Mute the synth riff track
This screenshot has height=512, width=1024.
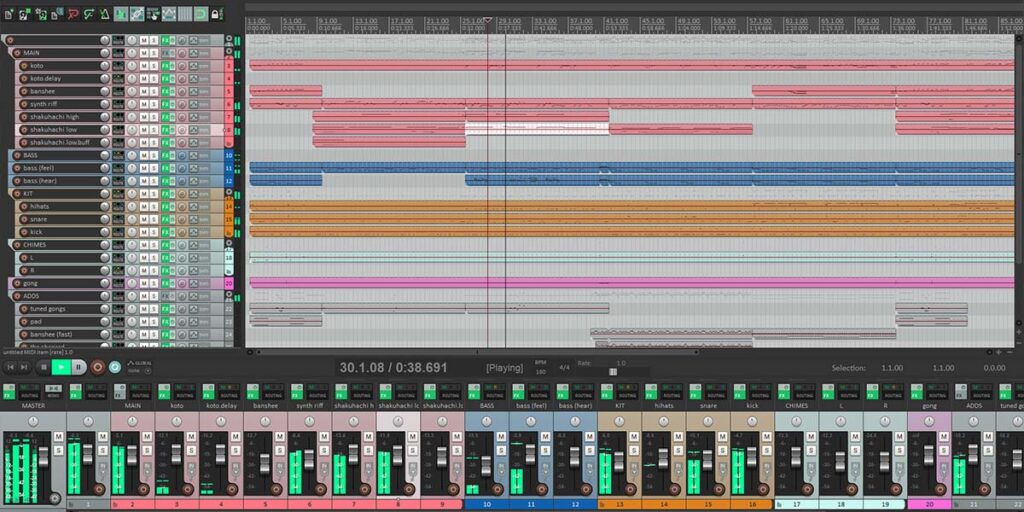coord(144,104)
